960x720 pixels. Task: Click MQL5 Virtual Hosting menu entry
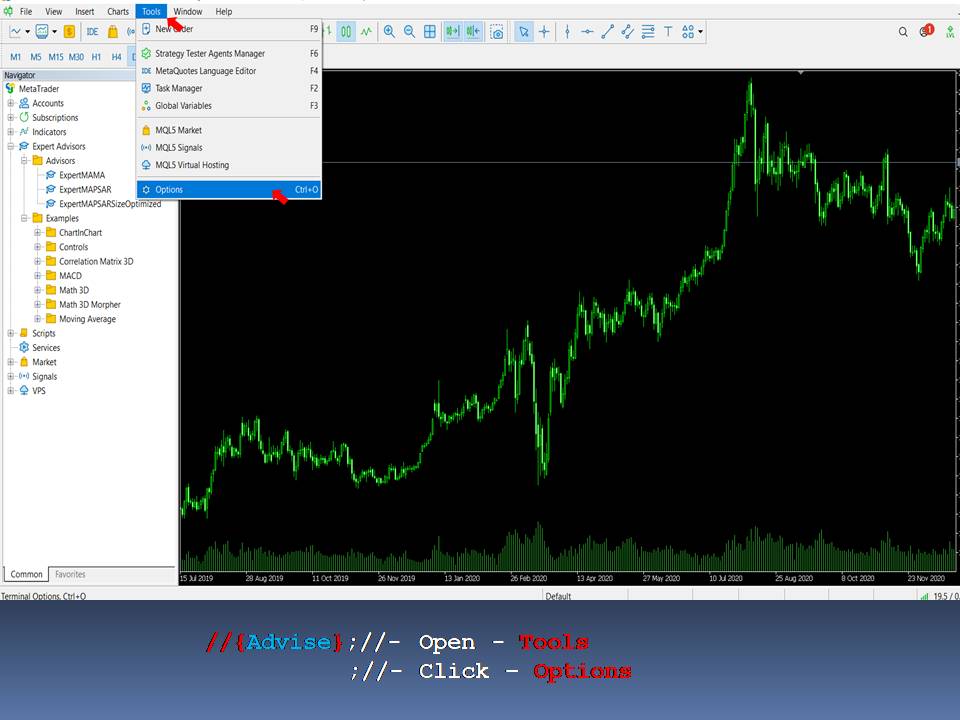pos(191,165)
